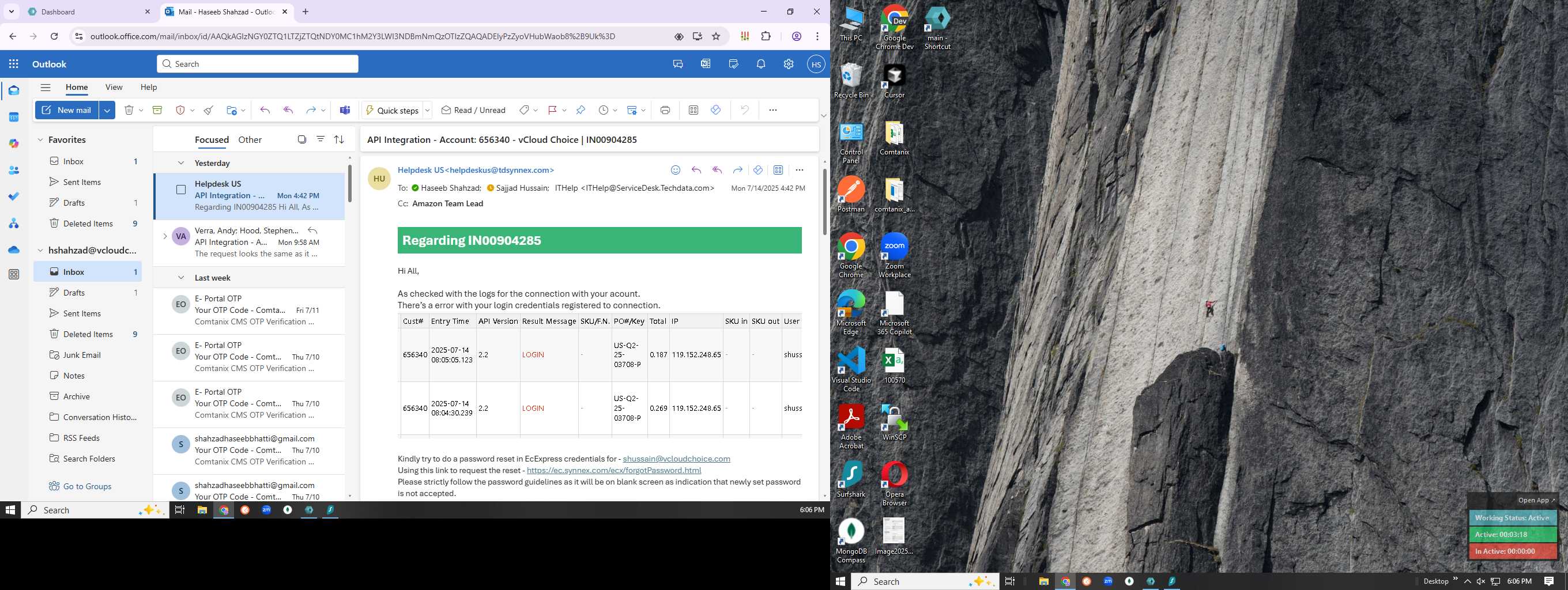The width and height of the screenshot is (1568, 590).
Task: Click the Outlook app launcher waffle icon
Action: (x=14, y=64)
